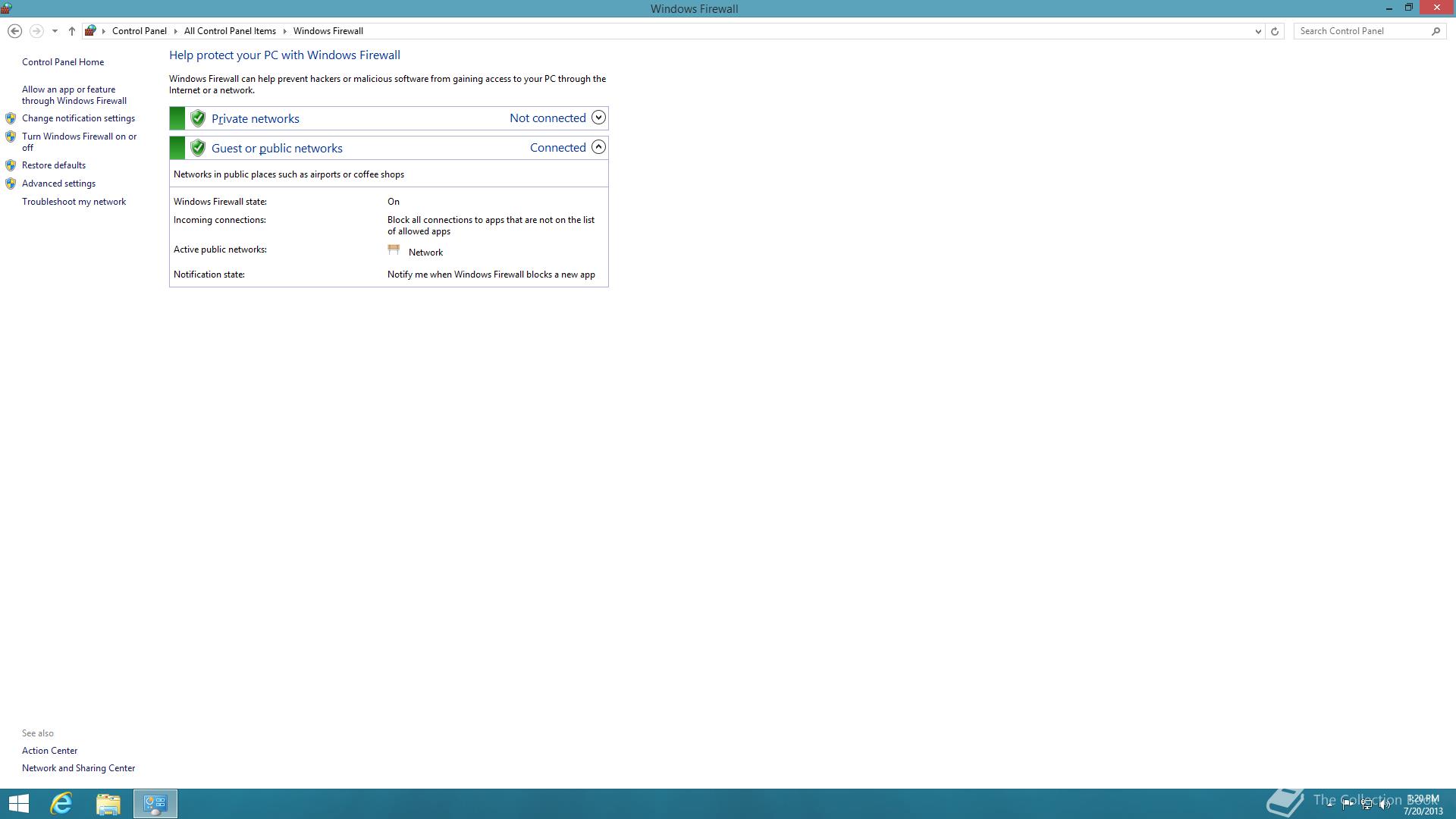Open Internet Explorer from the taskbar
The width and height of the screenshot is (1456, 819).
point(61,804)
